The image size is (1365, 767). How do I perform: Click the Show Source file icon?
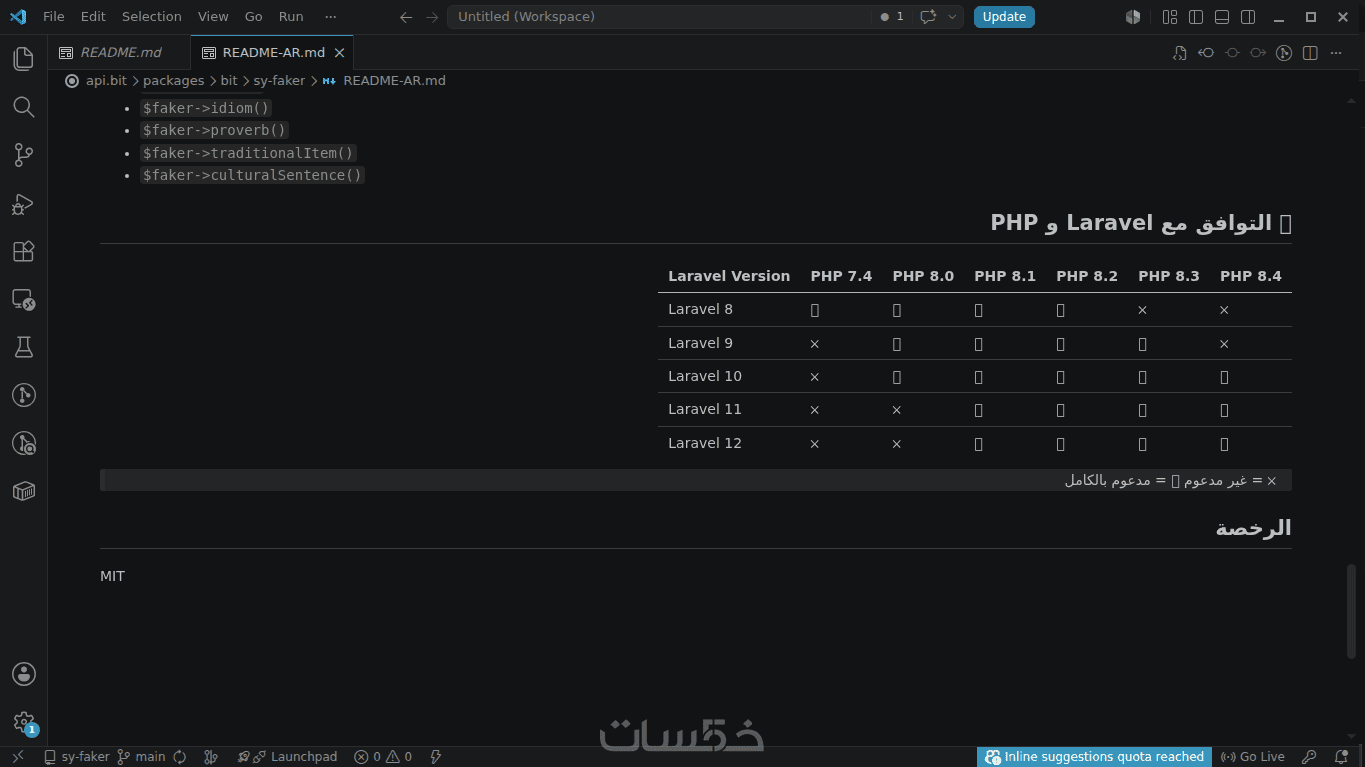[1180, 53]
